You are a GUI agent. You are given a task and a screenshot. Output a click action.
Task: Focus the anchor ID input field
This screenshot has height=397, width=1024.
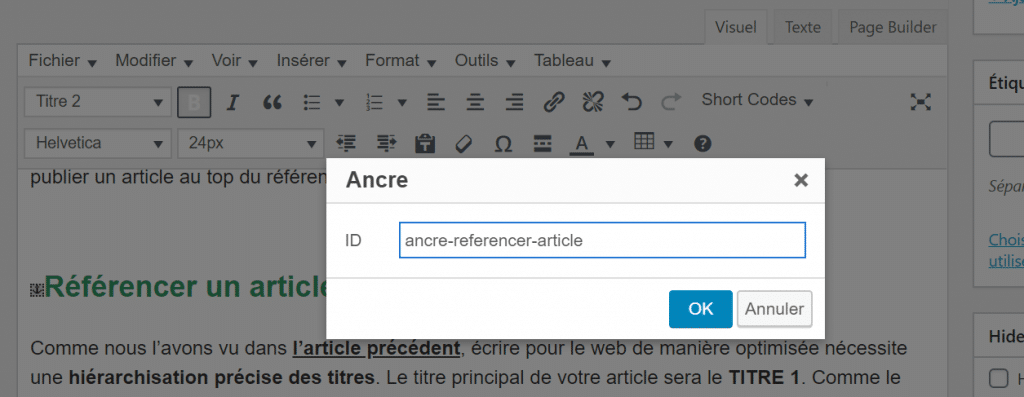pyautogui.click(x=602, y=240)
